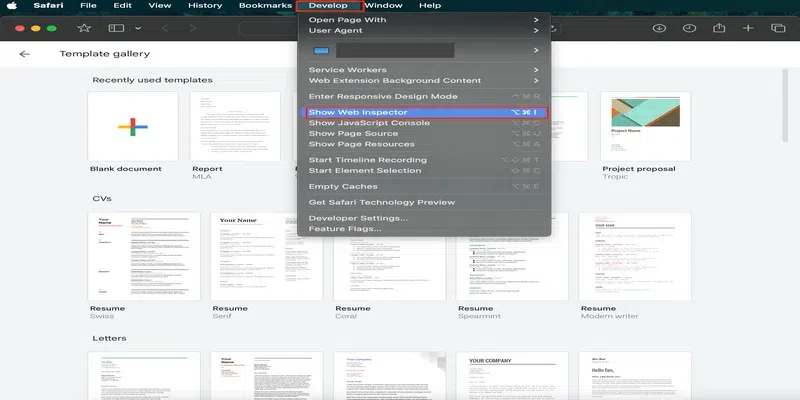Choose Start Element Selection

point(423,171)
